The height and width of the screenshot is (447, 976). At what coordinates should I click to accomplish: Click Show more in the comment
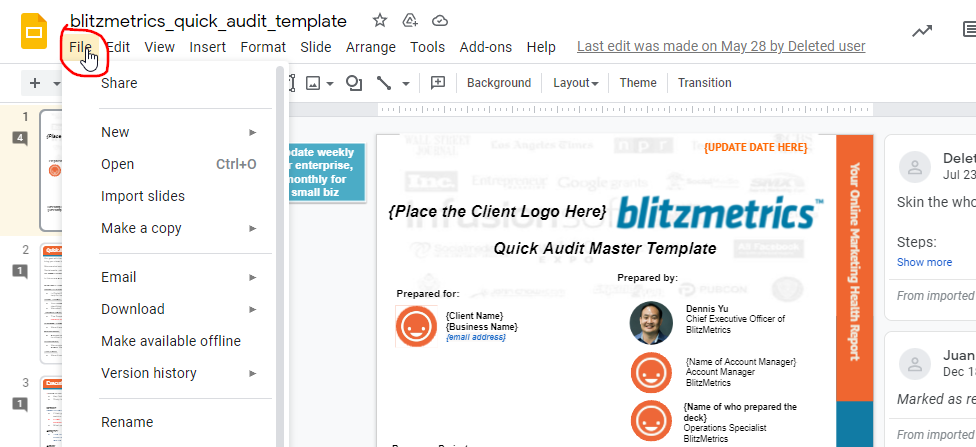click(924, 262)
